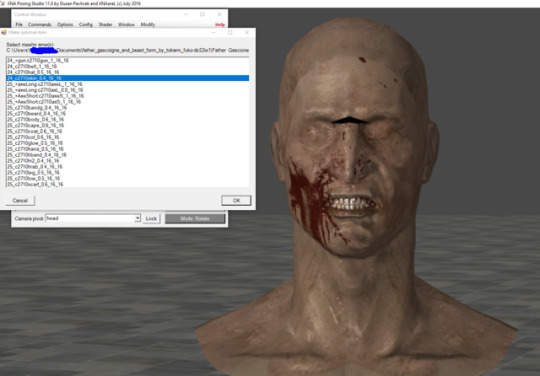Select mesh 25_c2710bandg_0.4_16_16
Image resolution: width=540 pixels, height=376 pixels.
[x=127, y=107]
